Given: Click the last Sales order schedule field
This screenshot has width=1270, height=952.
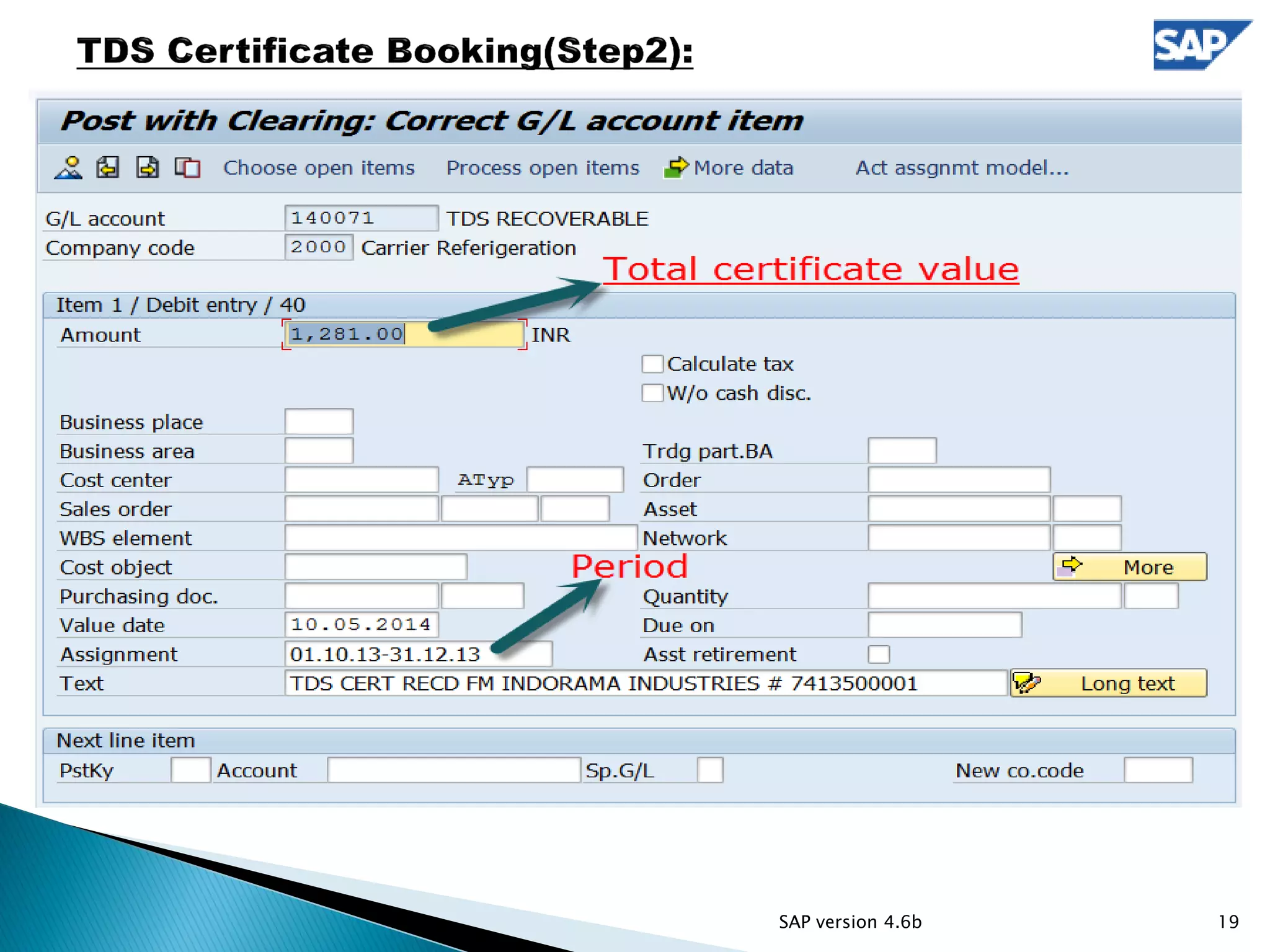Looking at the screenshot, I should click(x=575, y=509).
